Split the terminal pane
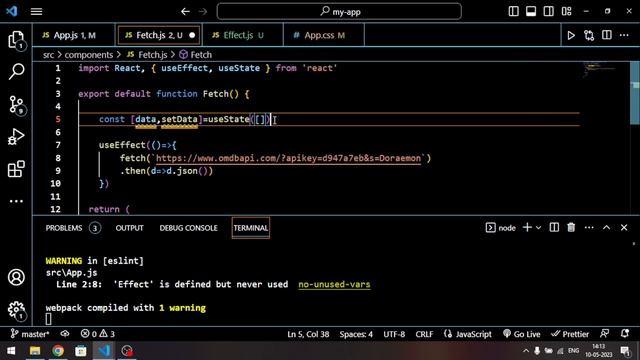 point(554,227)
